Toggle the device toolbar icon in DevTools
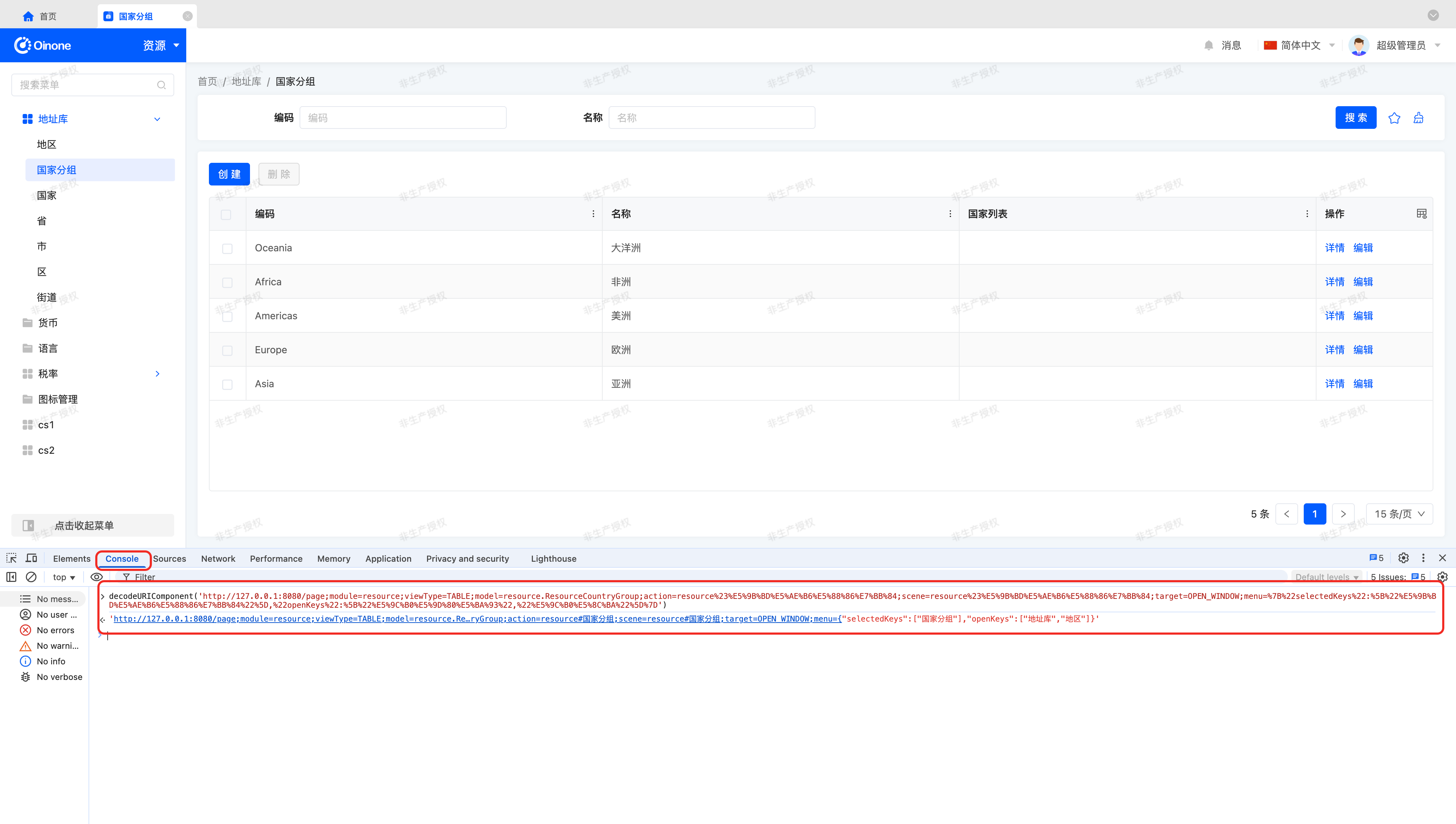1456x824 pixels. tap(32, 558)
